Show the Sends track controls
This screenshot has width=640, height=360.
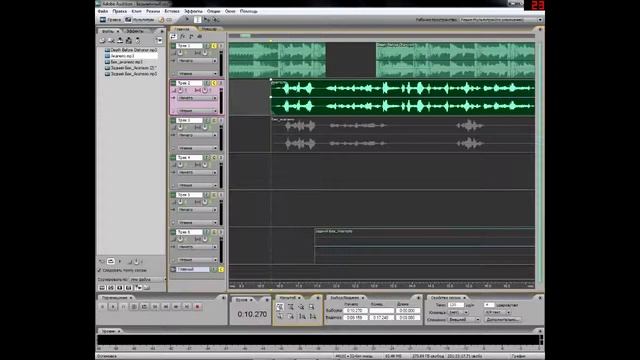click(x=191, y=36)
